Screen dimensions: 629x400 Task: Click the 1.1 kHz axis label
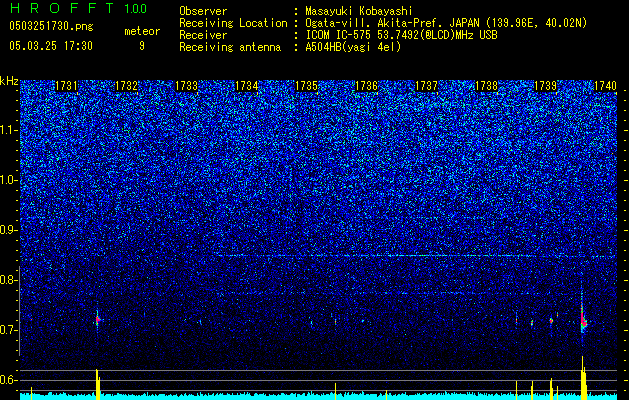pos(9,130)
